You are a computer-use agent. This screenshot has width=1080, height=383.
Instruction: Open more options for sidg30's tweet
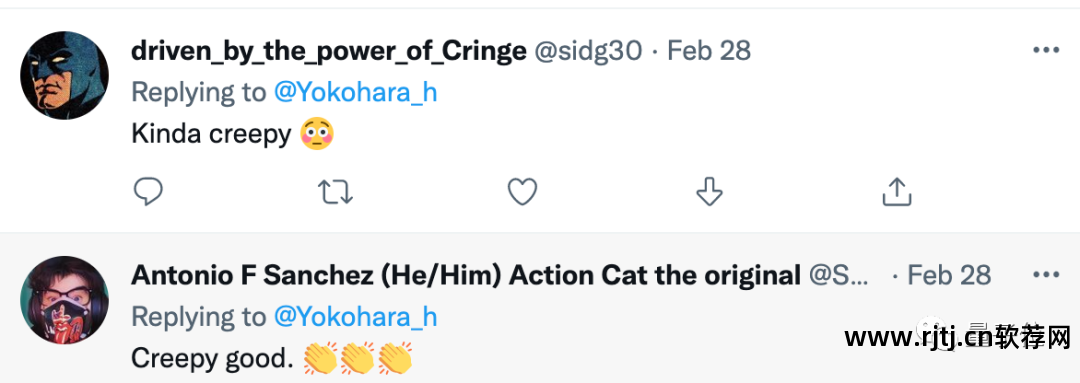(1046, 50)
